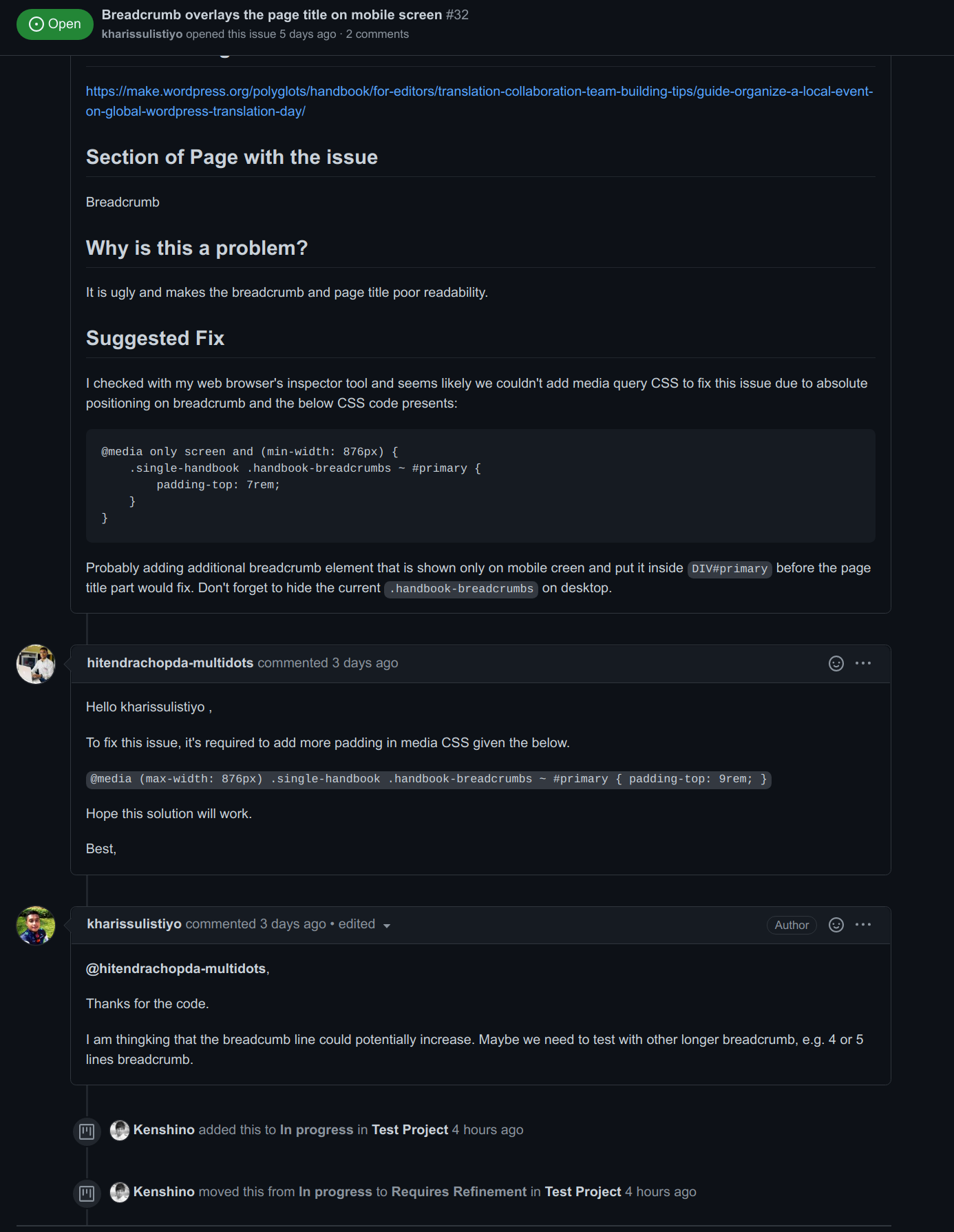Click the Author label badge
Screen dimensions: 954x1232
click(792, 925)
